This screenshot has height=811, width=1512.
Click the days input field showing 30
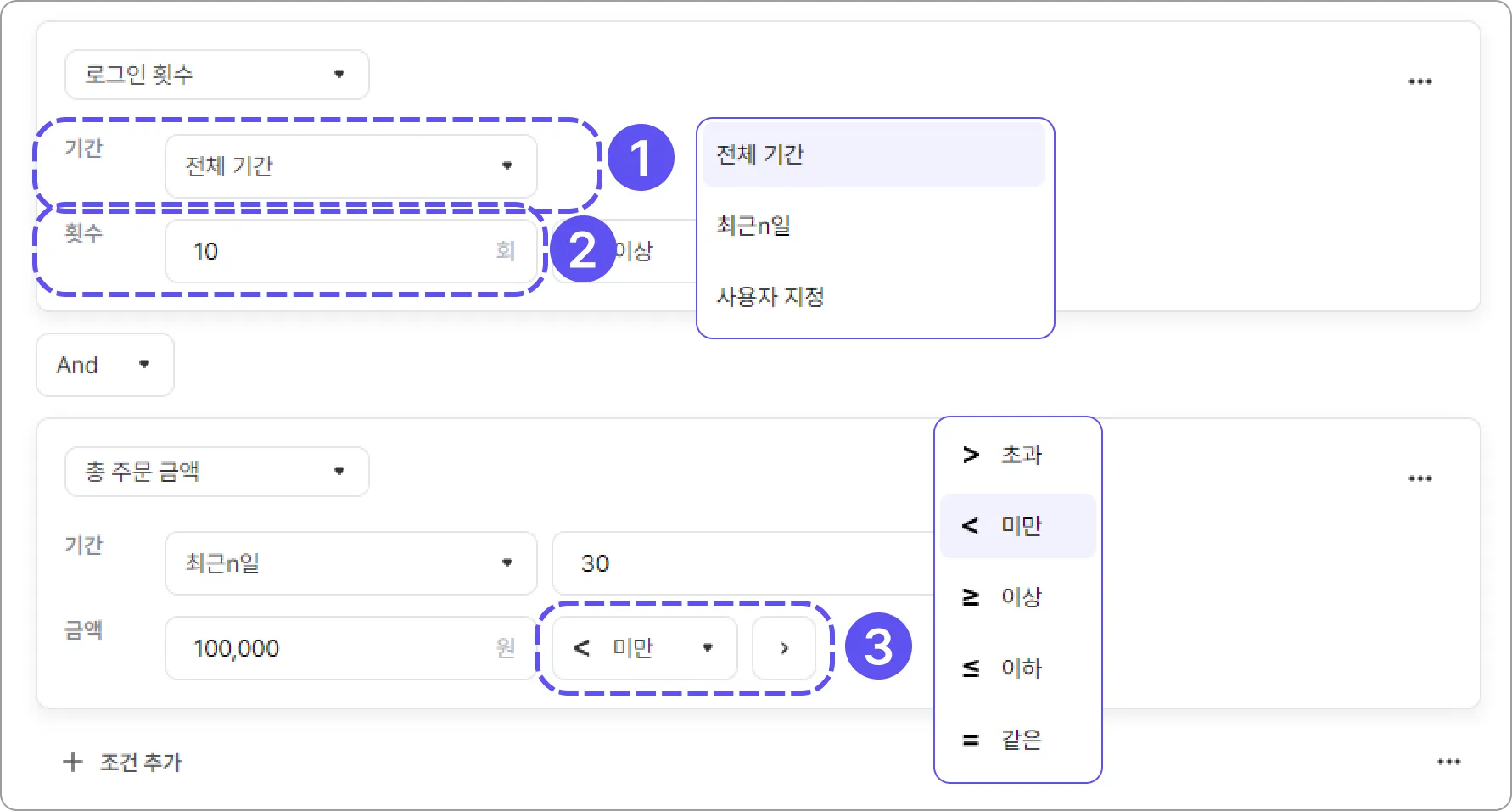[738, 563]
